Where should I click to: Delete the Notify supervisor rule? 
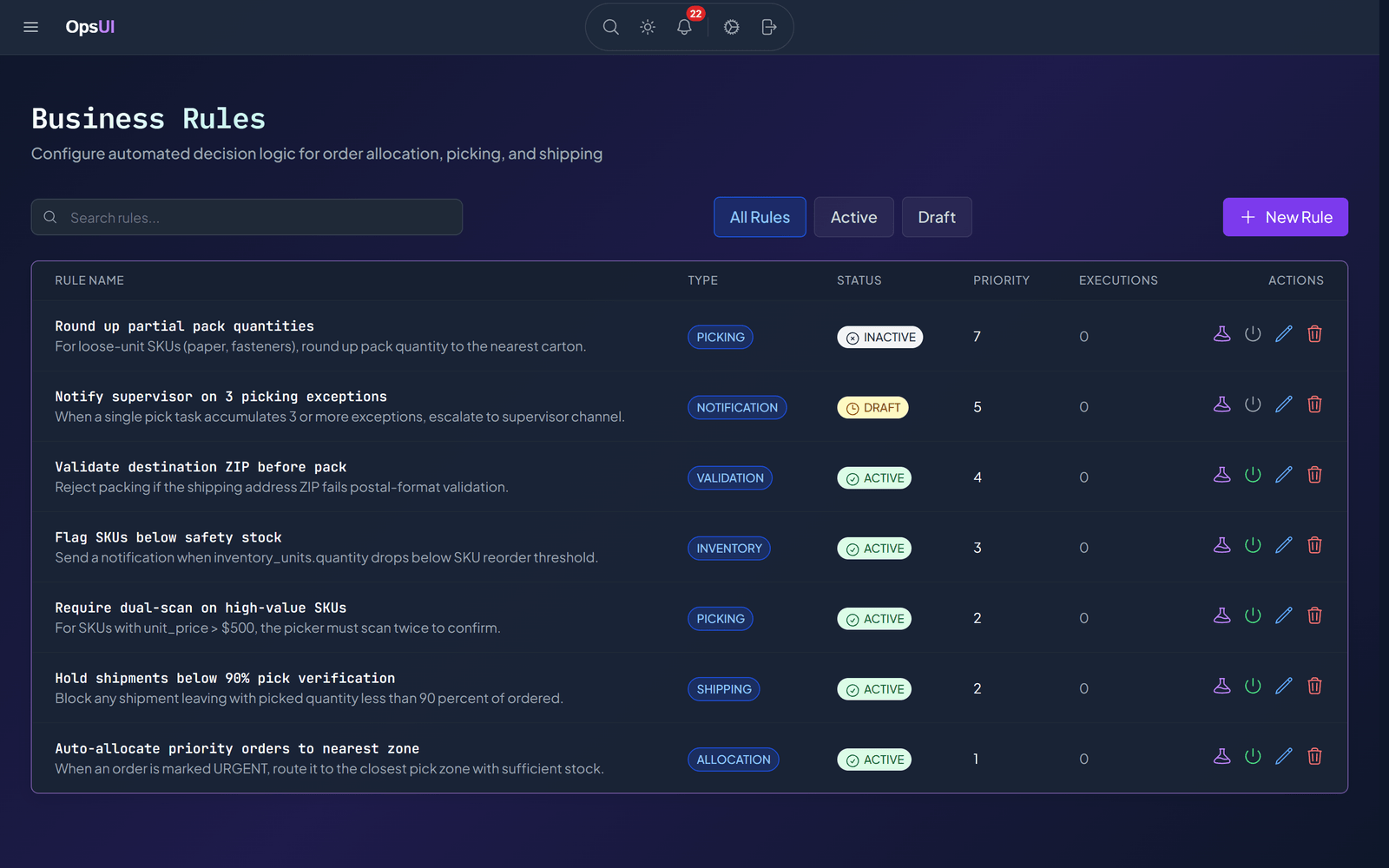coord(1314,404)
